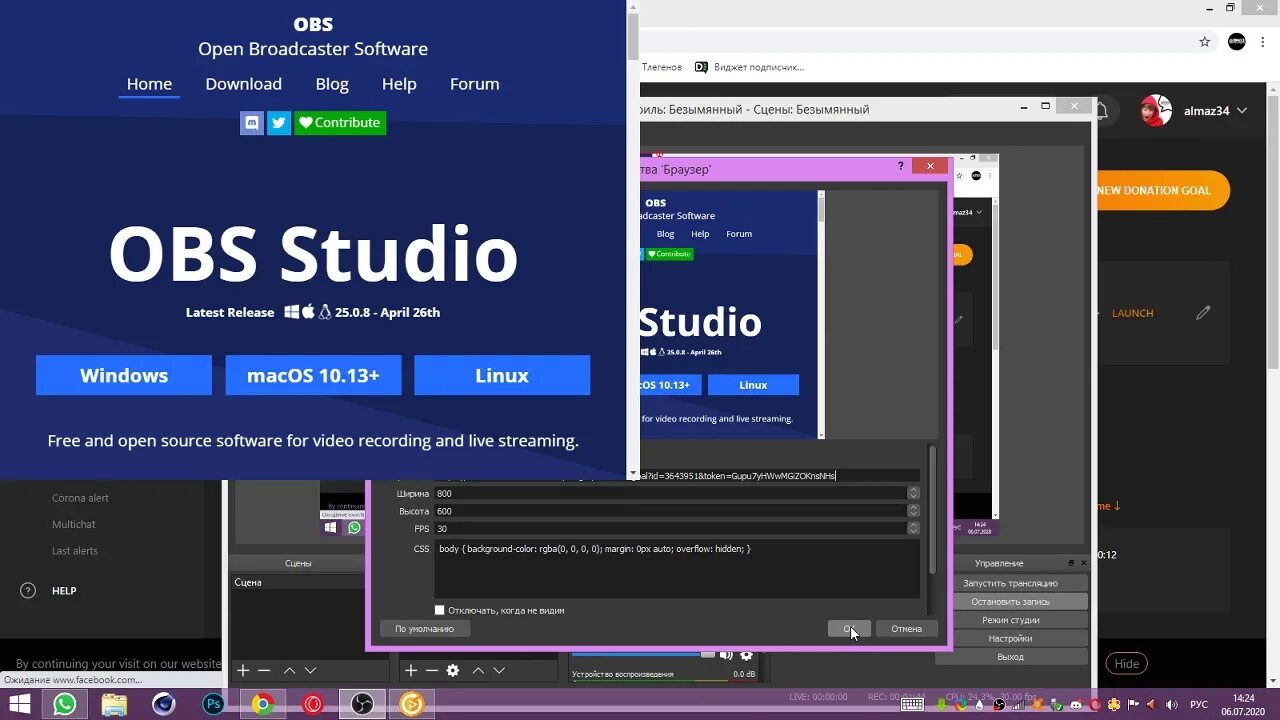This screenshot has width=1280, height=720.
Task: Hide the cookie notice with Hide button
Action: [x=1127, y=663]
